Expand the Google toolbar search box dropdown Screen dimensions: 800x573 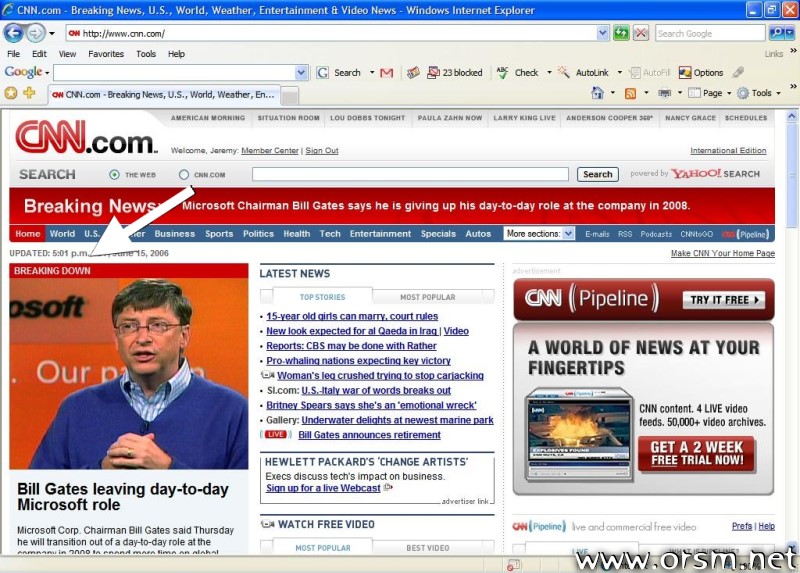(301, 73)
